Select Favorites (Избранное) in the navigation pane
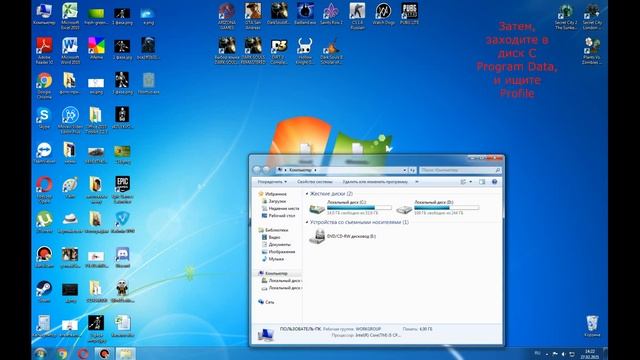 tap(272, 194)
